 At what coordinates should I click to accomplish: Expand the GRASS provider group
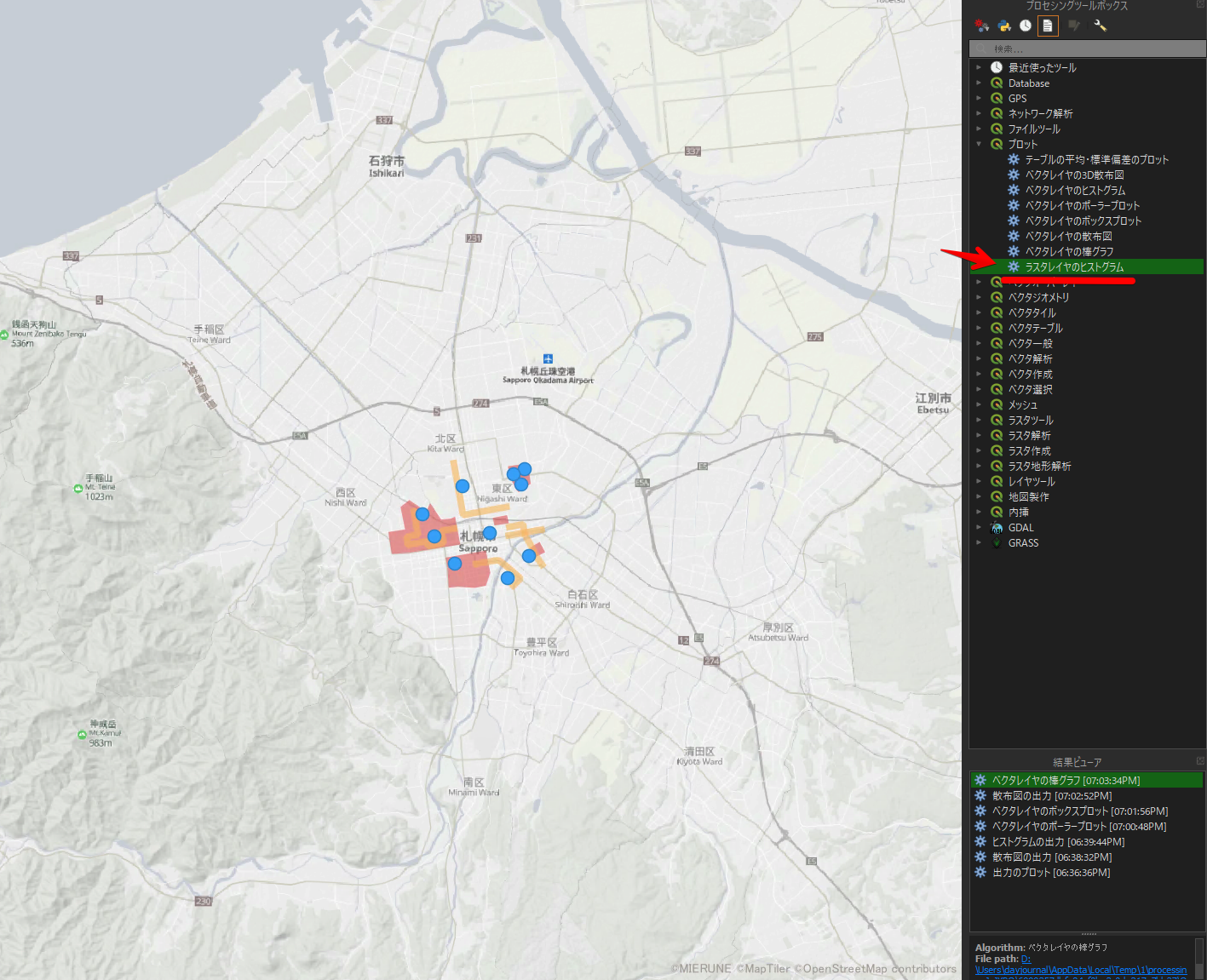[x=979, y=542]
